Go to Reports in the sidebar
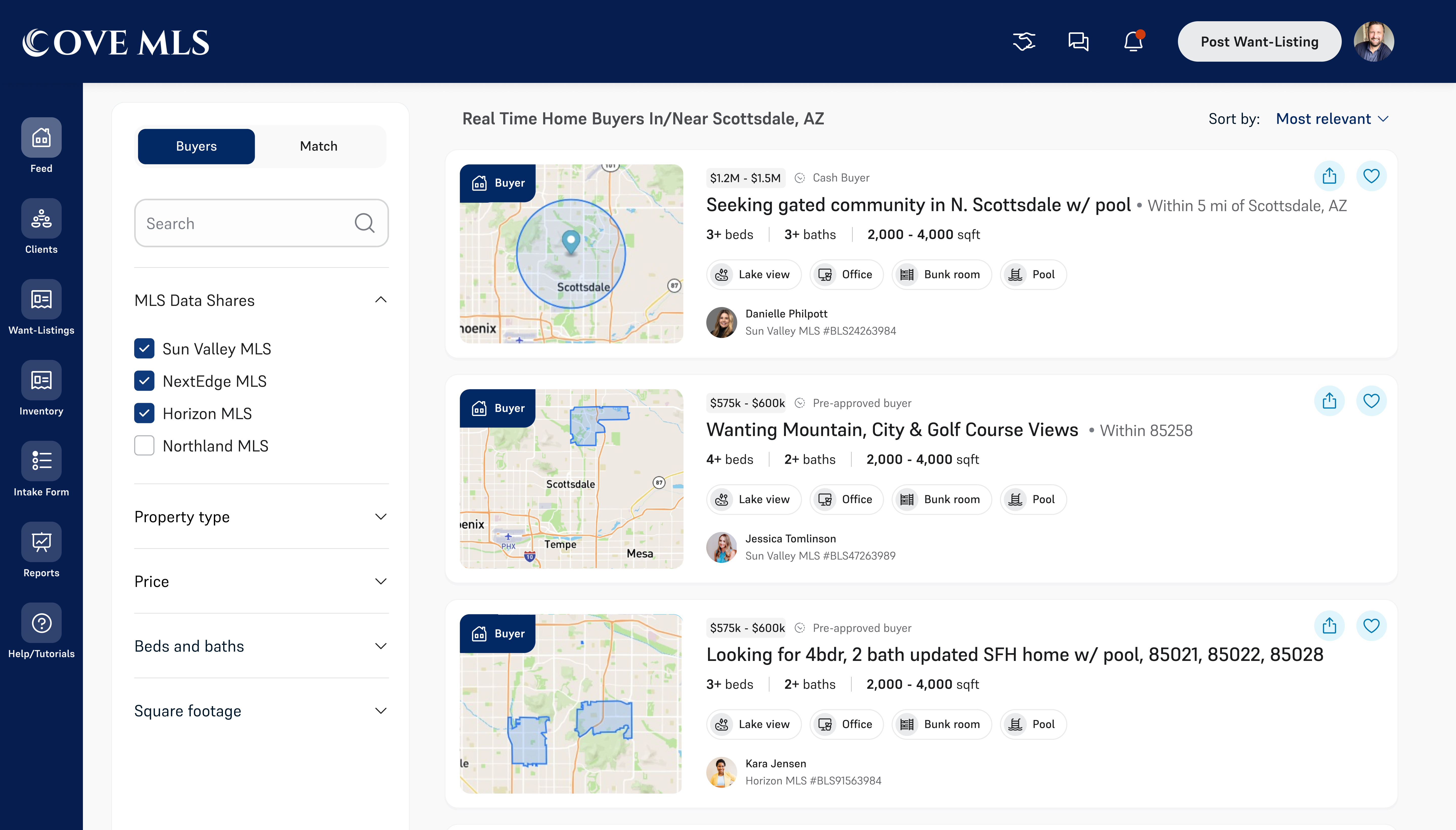Image resolution: width=1456 pixels, height=830 pixels. [x=41, y=542]
